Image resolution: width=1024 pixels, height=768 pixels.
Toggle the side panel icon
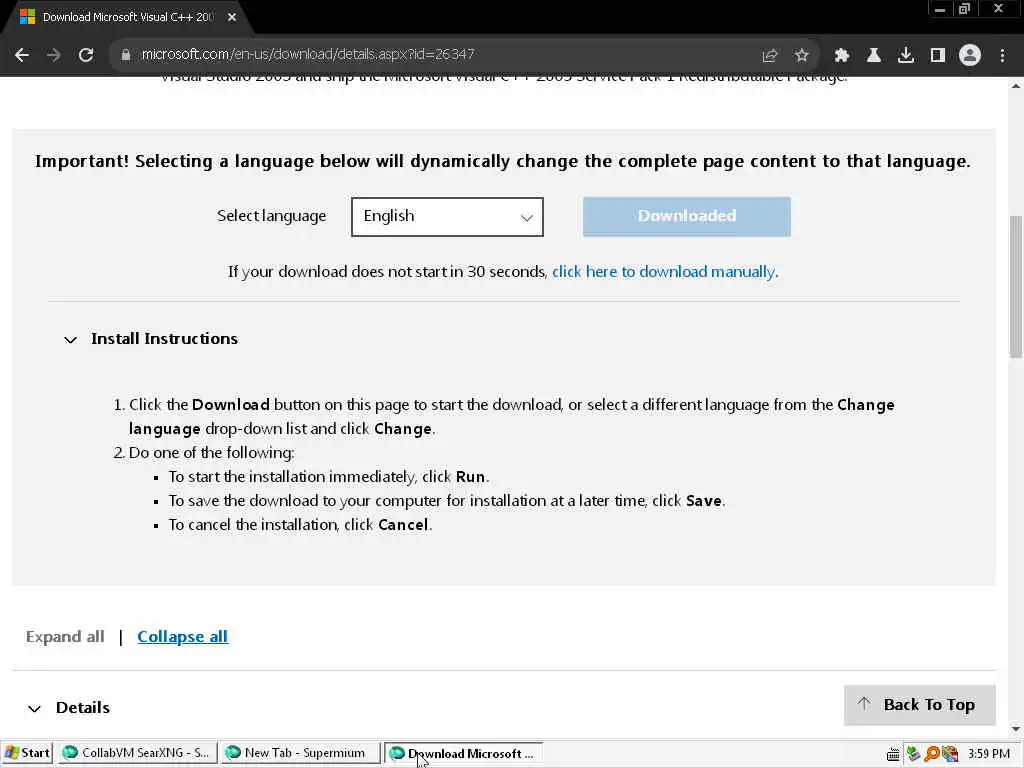pos(937,55)
